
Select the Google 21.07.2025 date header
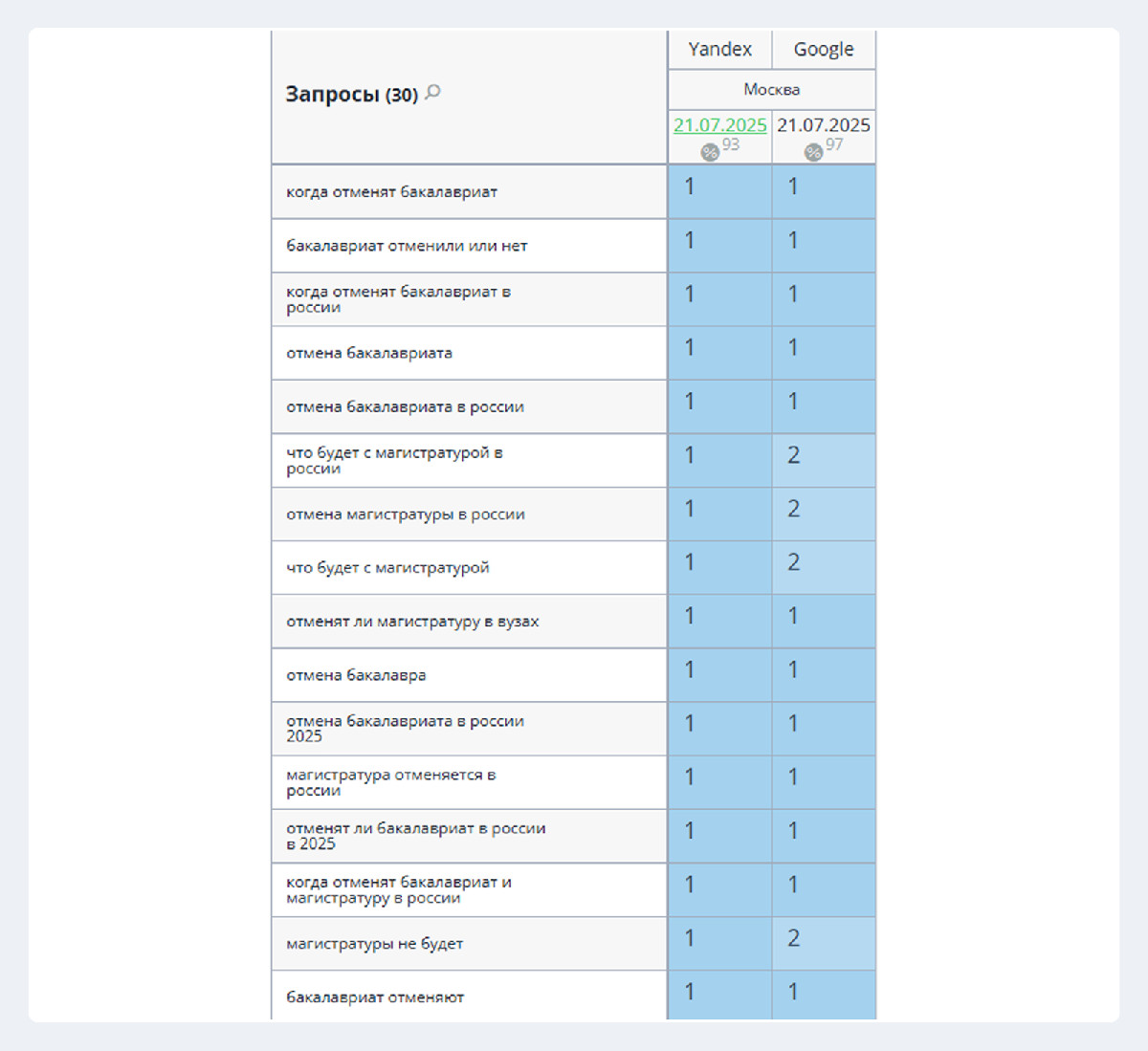point(823,125)
